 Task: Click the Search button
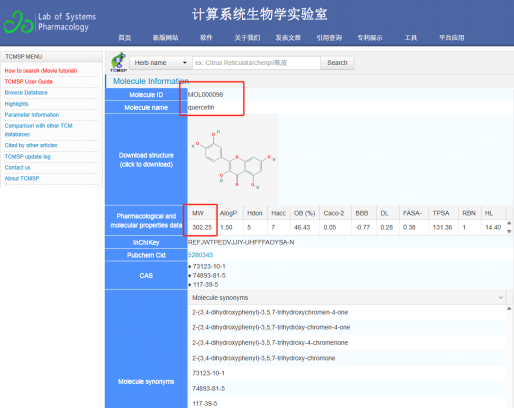(337, 63)
